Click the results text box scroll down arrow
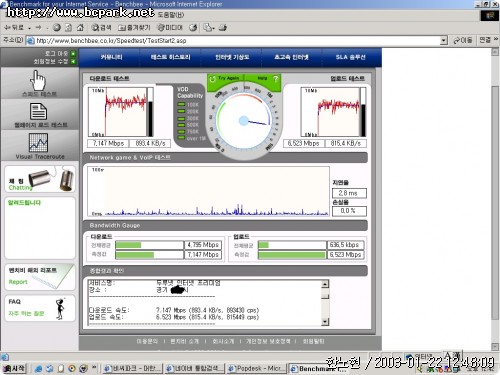This screenshot has height=375, width=500. pos(325,322)
